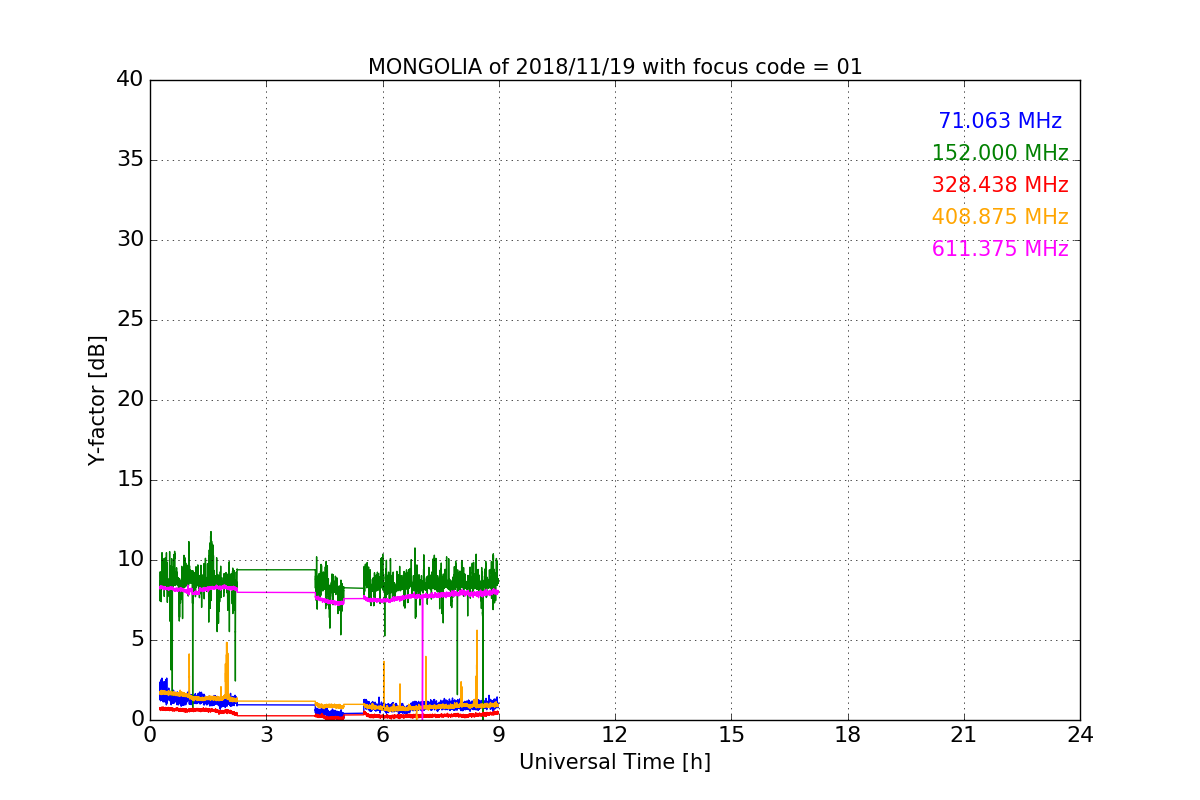Click the x-axis tick label 24

tap(1080, 735)
